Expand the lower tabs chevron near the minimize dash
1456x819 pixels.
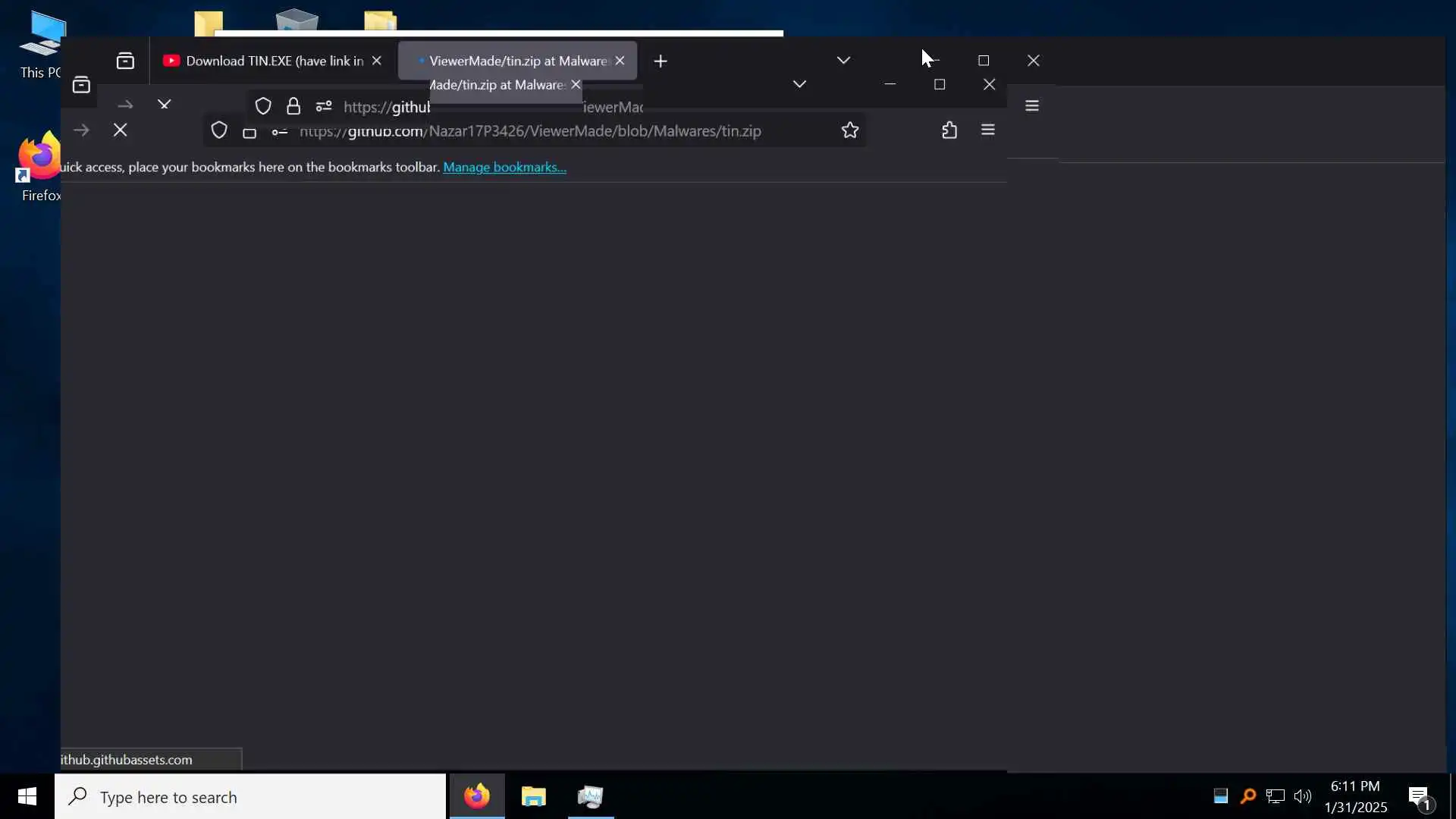799,84
